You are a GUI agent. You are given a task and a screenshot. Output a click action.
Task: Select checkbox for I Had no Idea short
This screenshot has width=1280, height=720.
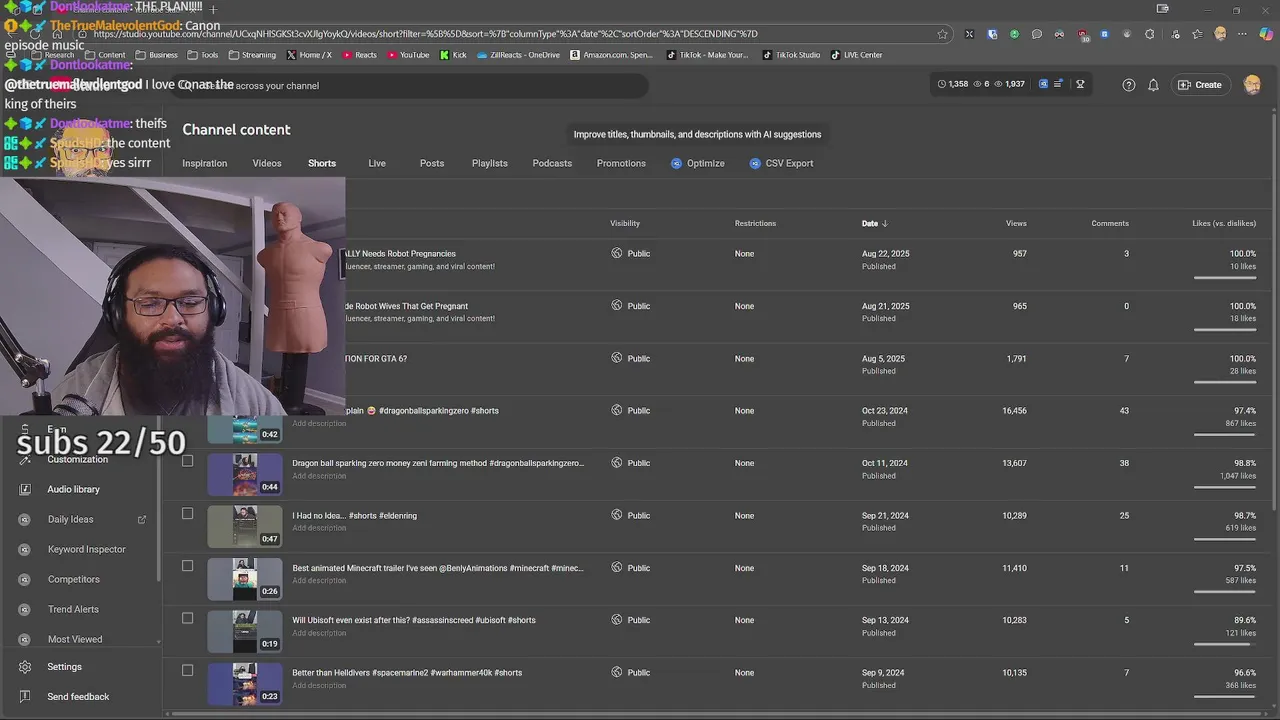coord(187,514)
